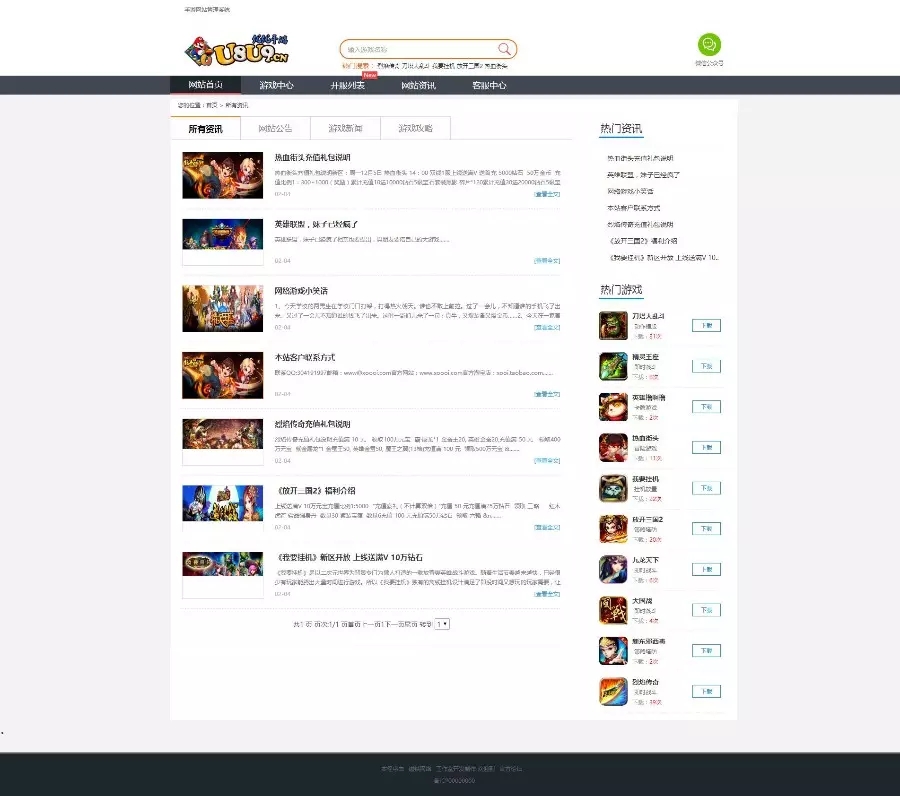Open the 九龙天下 game icon
The image size is (900, 796).
613,569
